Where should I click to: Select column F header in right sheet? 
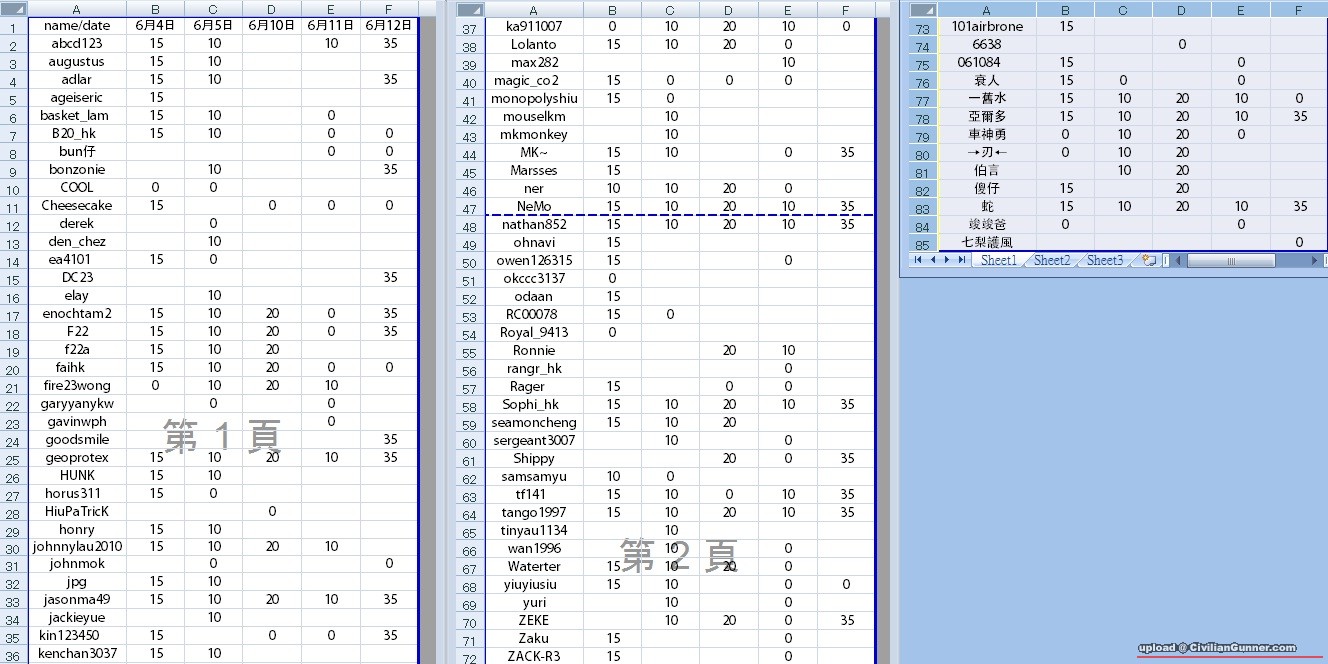[x=1298, y=10]
